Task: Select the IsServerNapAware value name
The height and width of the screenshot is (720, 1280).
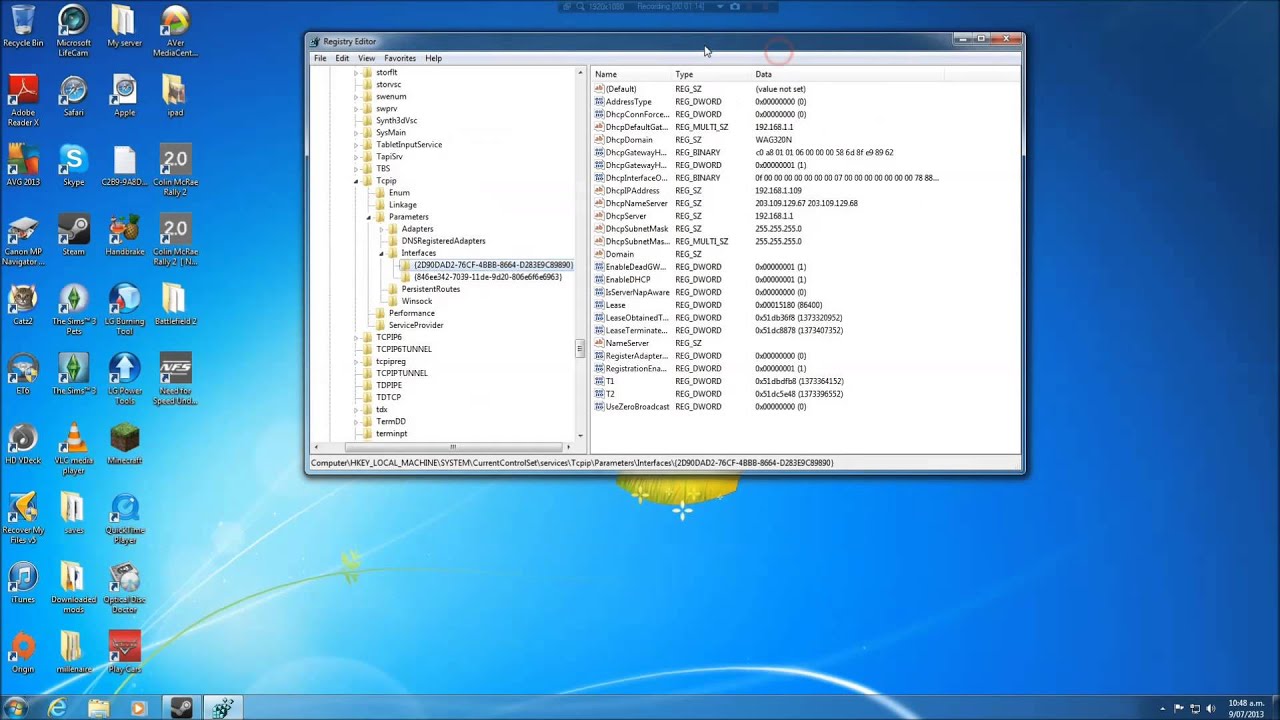Action: coord(637,292)
